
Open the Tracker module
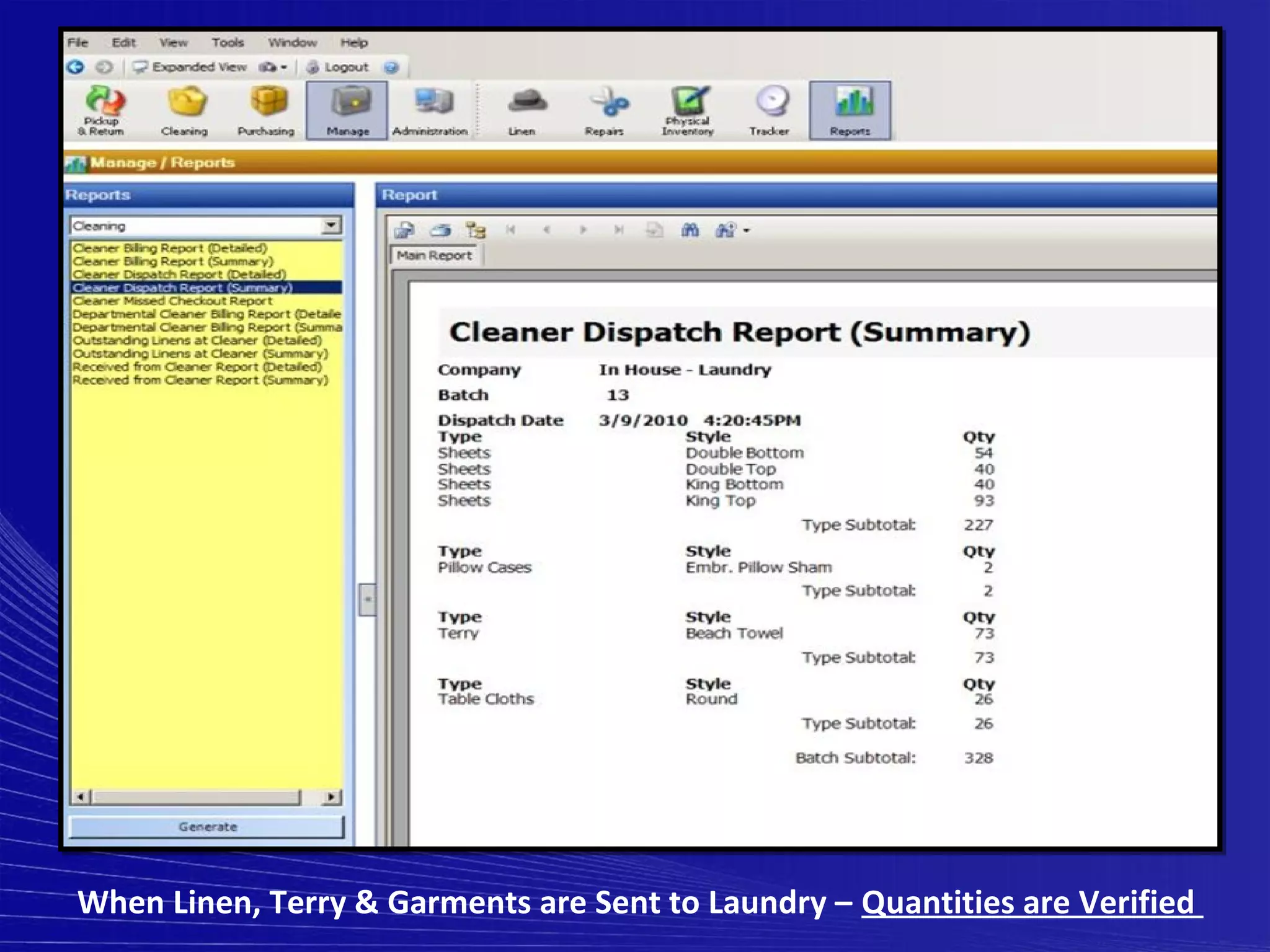tap(769, 110)
